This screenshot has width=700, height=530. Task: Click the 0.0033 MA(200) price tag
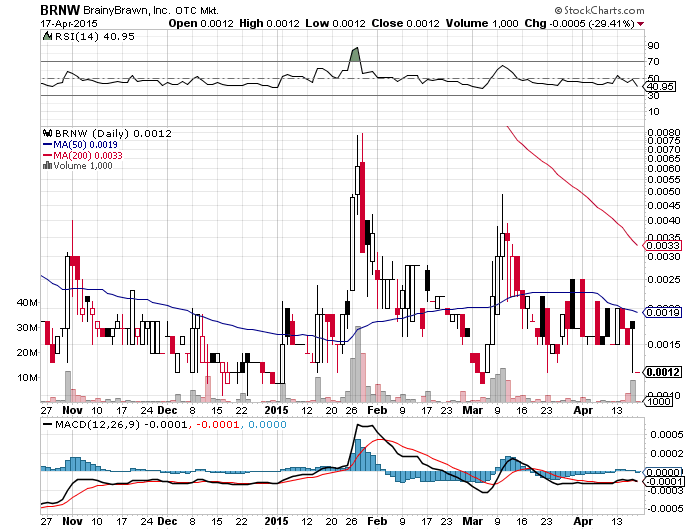(663, 245)
